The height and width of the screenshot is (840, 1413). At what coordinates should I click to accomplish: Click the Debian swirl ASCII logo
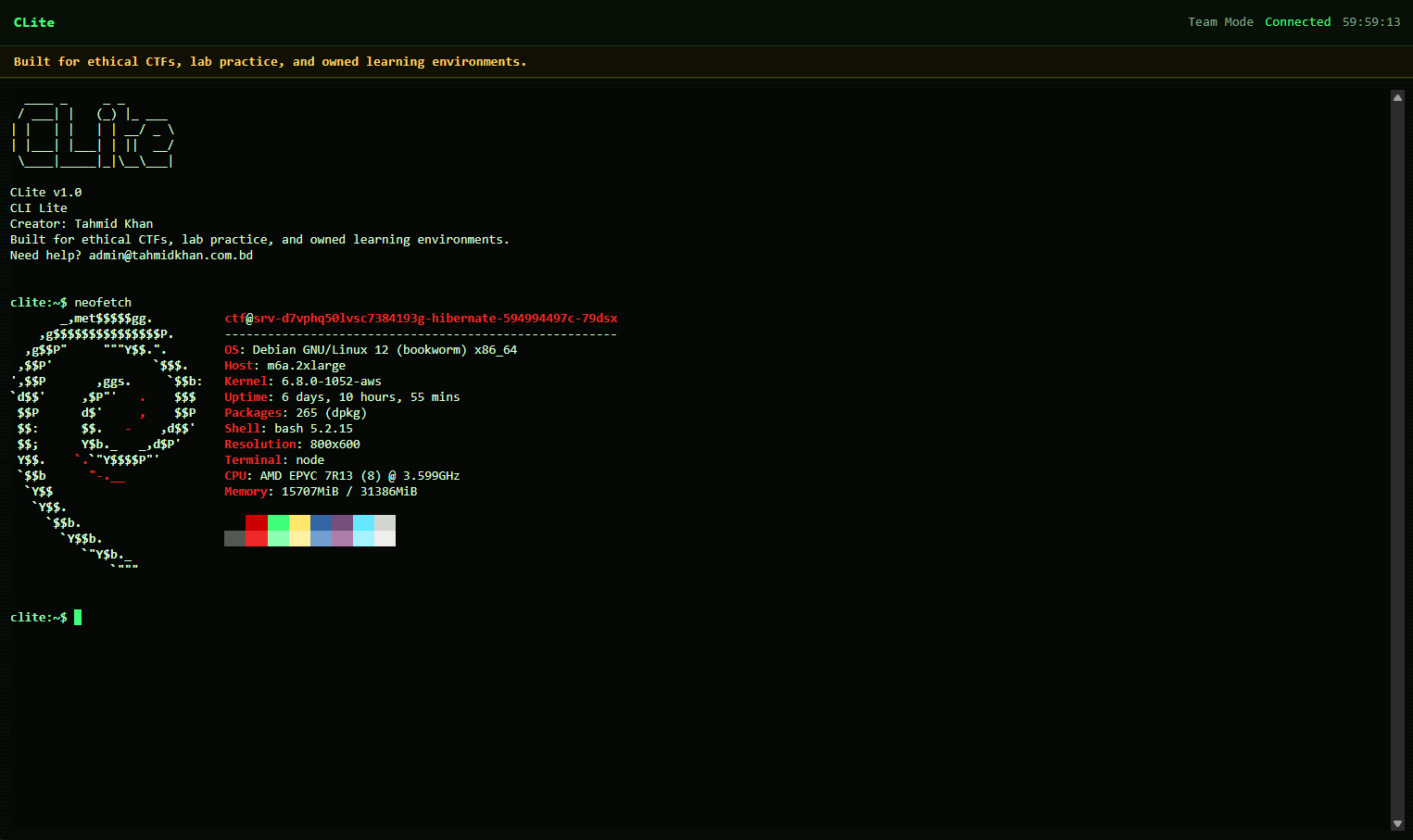coord(107,441)
